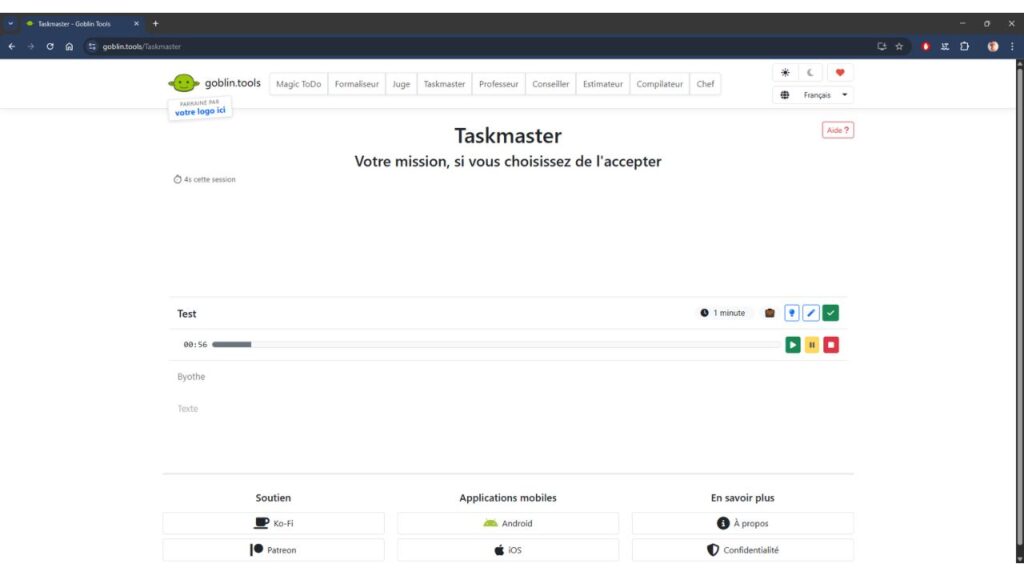The image size is (1024, 576).
Task: Open the Confidentialité link
Action: (743, 550)
